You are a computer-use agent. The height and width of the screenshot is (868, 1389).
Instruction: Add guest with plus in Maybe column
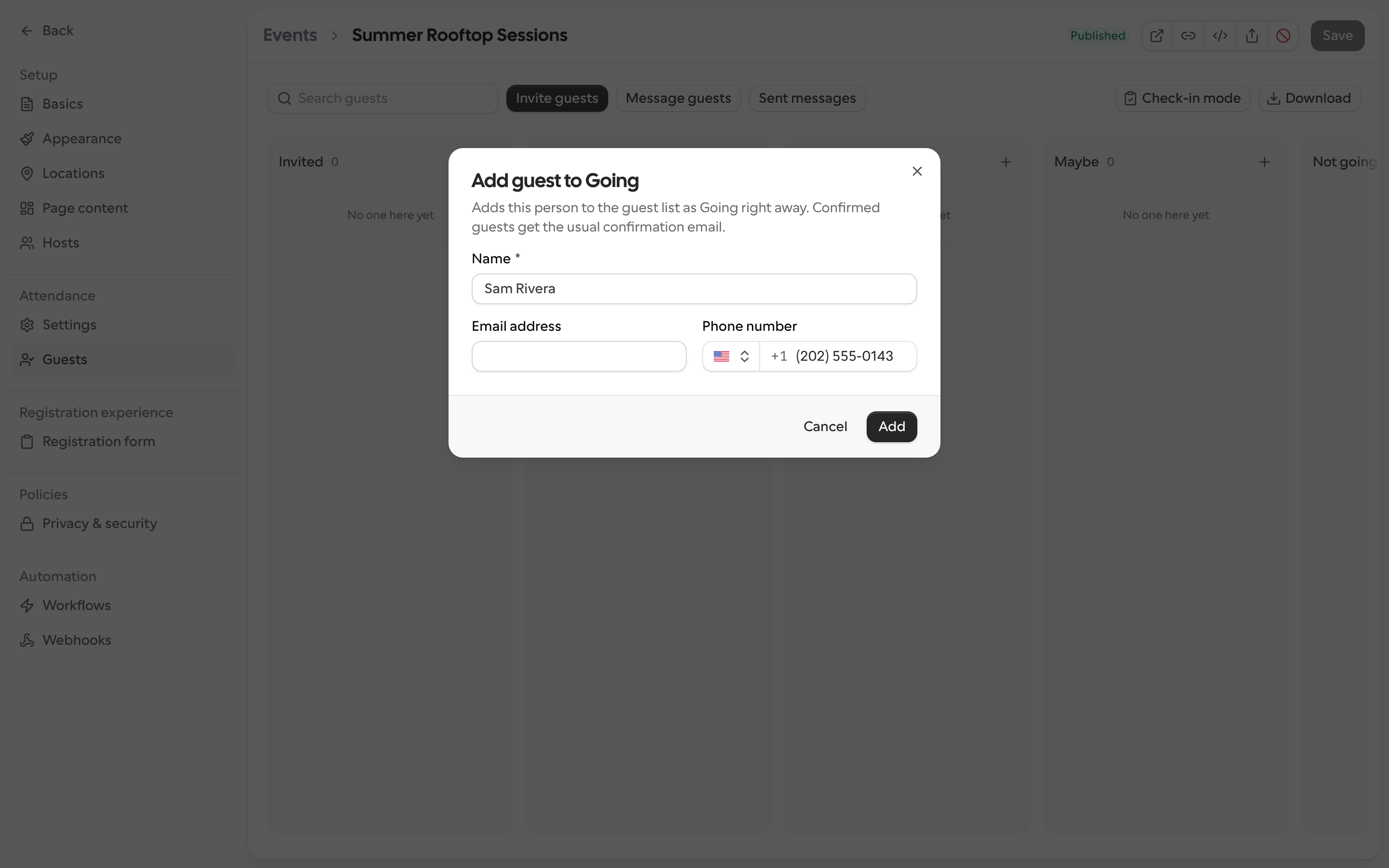(1264, 162)
